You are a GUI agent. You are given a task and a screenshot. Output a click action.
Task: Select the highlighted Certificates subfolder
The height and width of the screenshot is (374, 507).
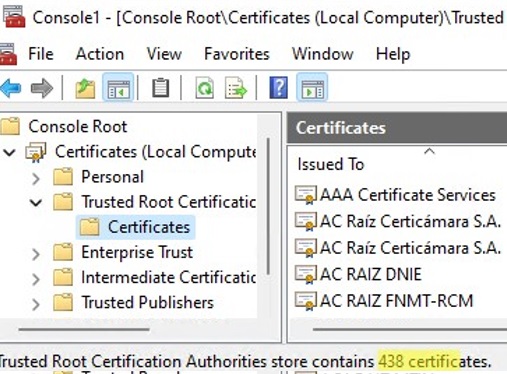pos(136,227)
